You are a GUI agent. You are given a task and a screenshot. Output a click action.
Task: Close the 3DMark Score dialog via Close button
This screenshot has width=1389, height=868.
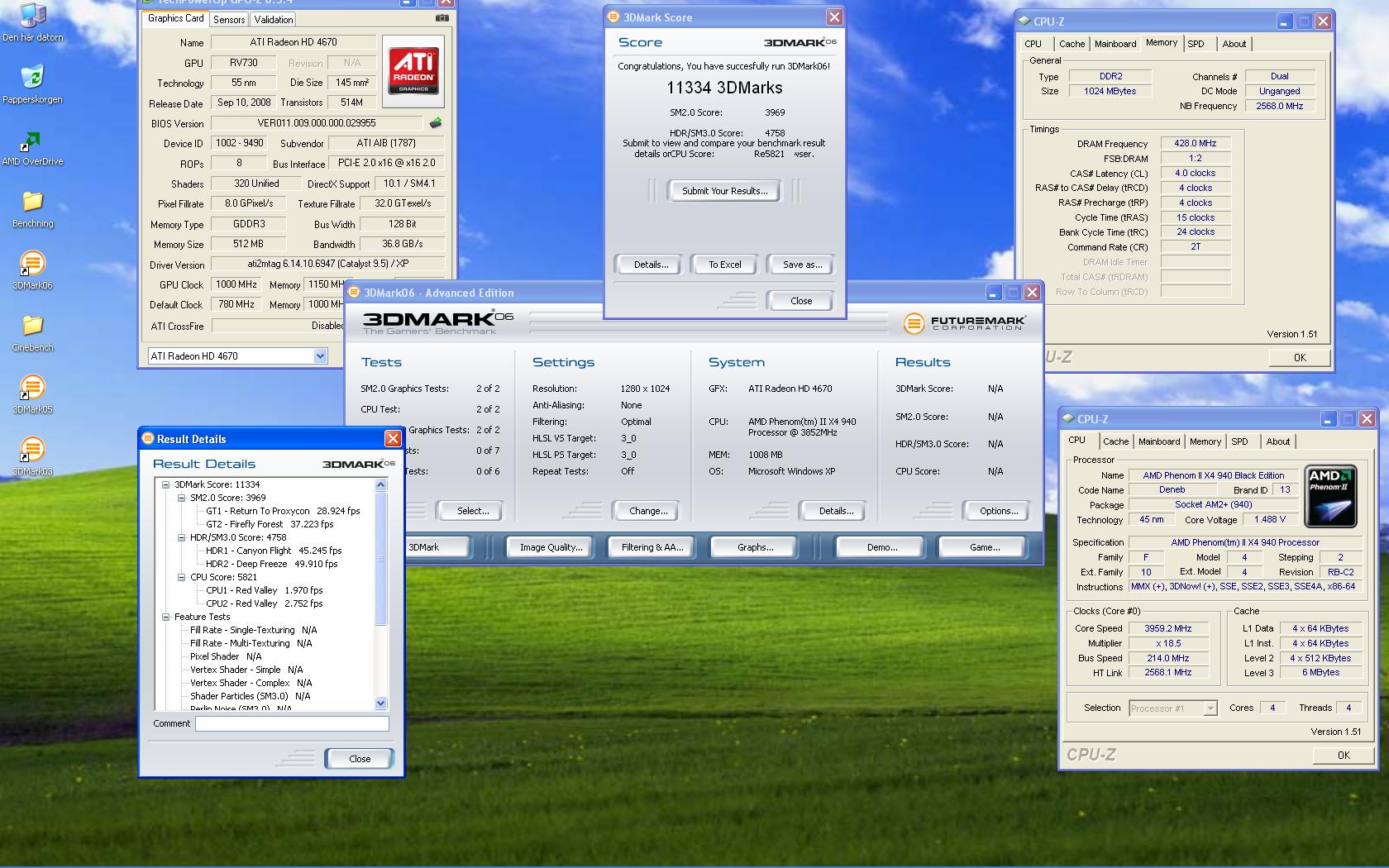pos(800,301)
